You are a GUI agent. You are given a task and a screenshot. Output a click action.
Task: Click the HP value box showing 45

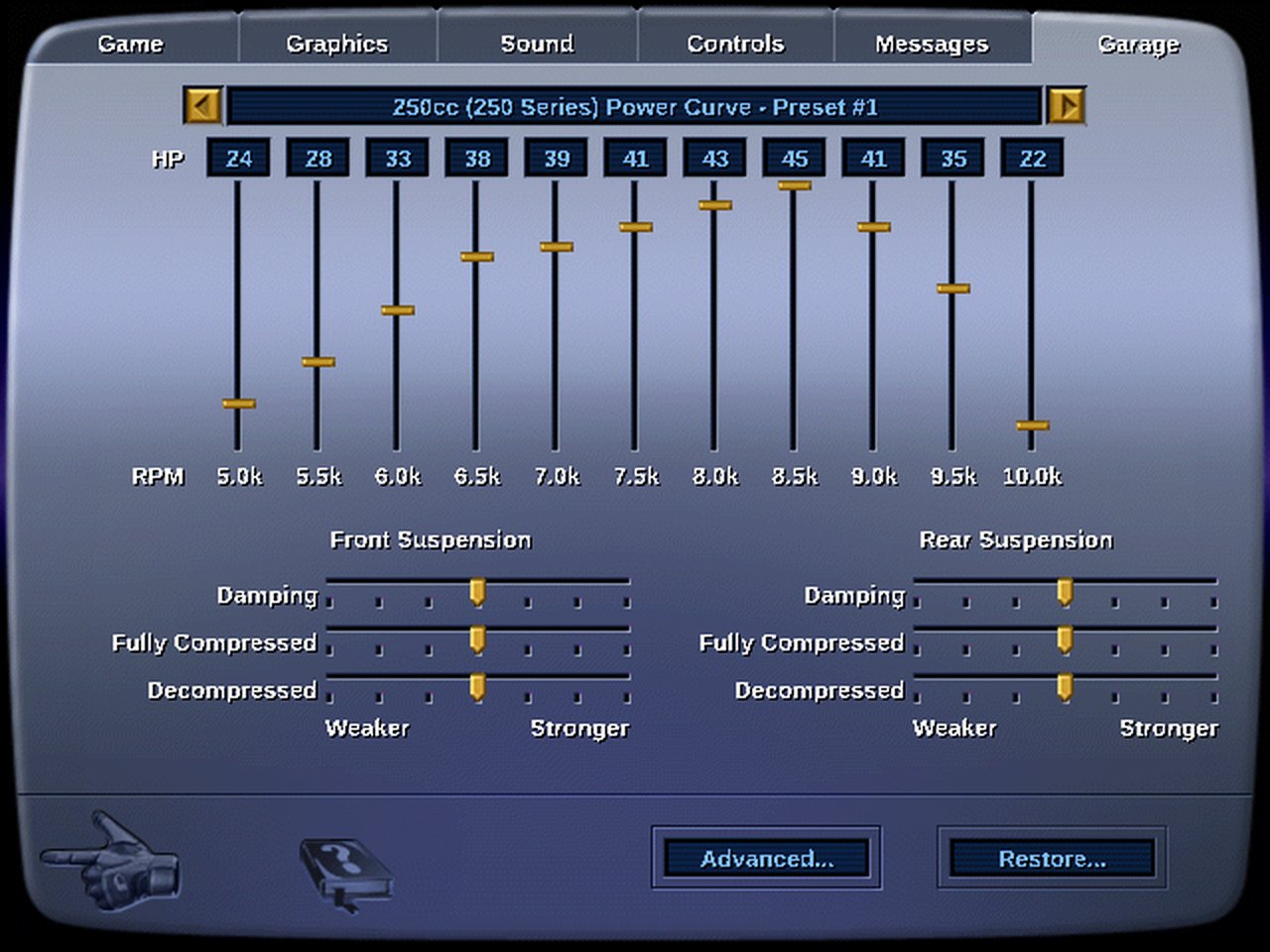794,158
